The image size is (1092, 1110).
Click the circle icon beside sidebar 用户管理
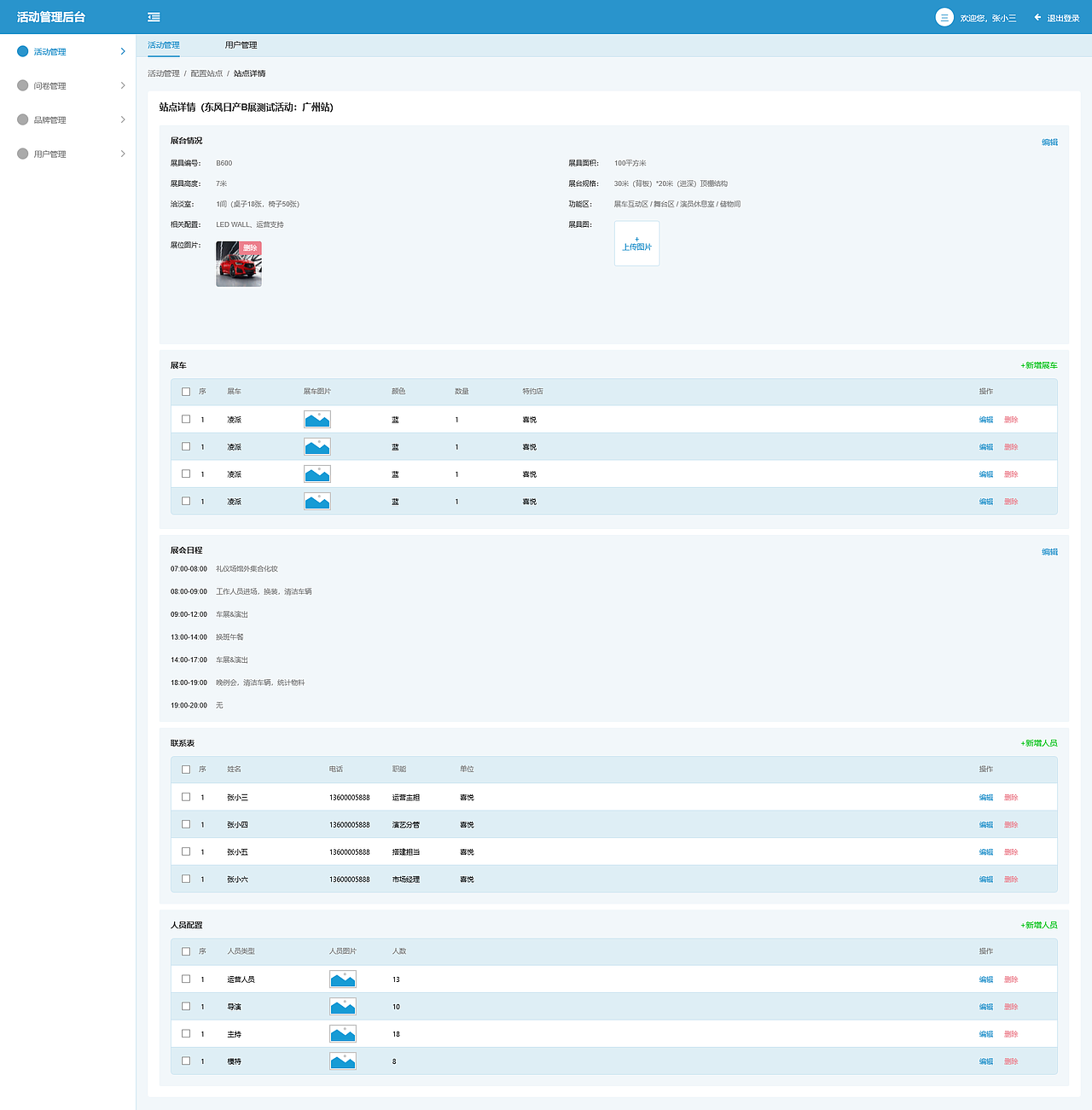[23, 154]
